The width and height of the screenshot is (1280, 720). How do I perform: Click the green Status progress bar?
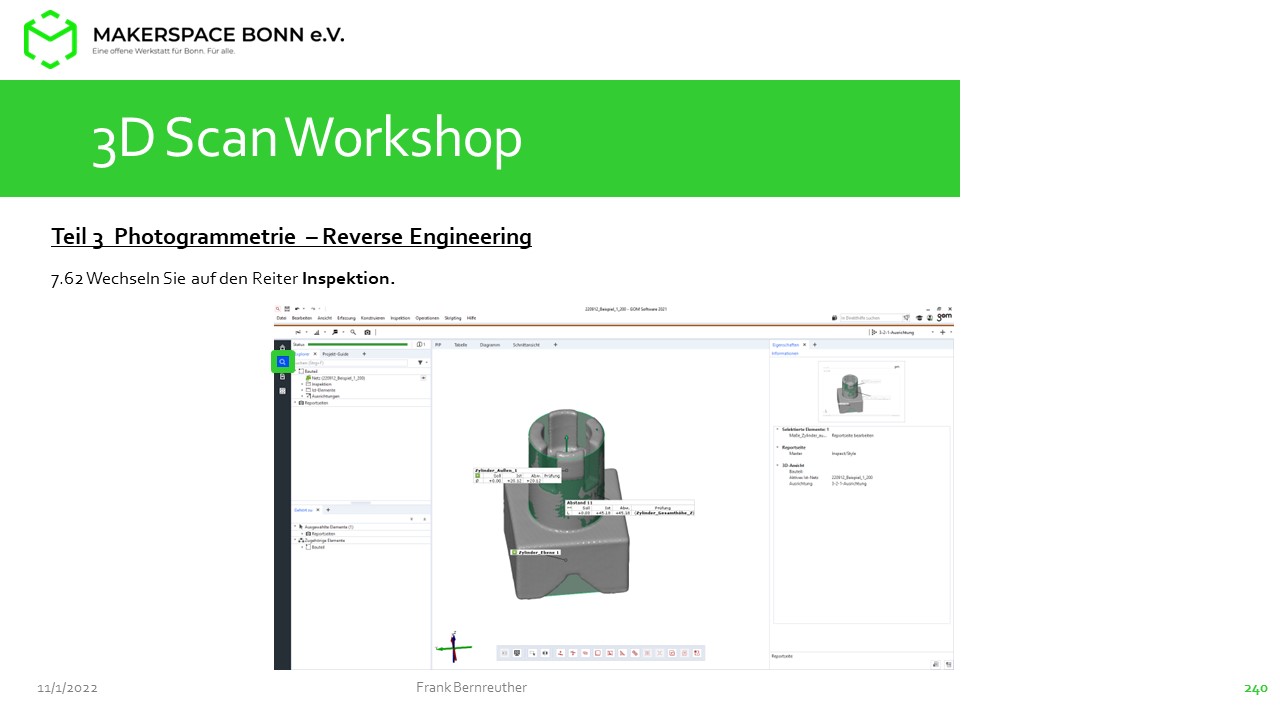[358, 344]
